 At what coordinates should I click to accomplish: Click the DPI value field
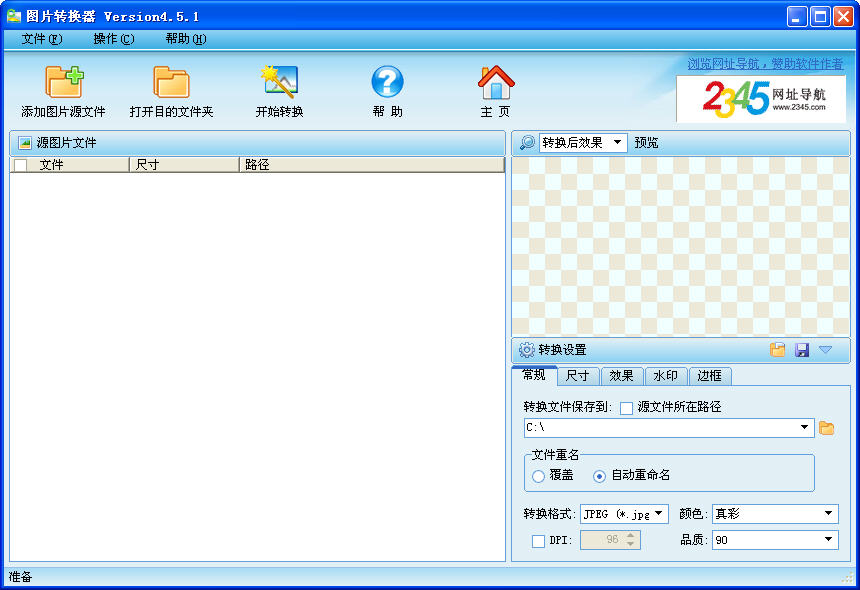click(x=603, y=540)
